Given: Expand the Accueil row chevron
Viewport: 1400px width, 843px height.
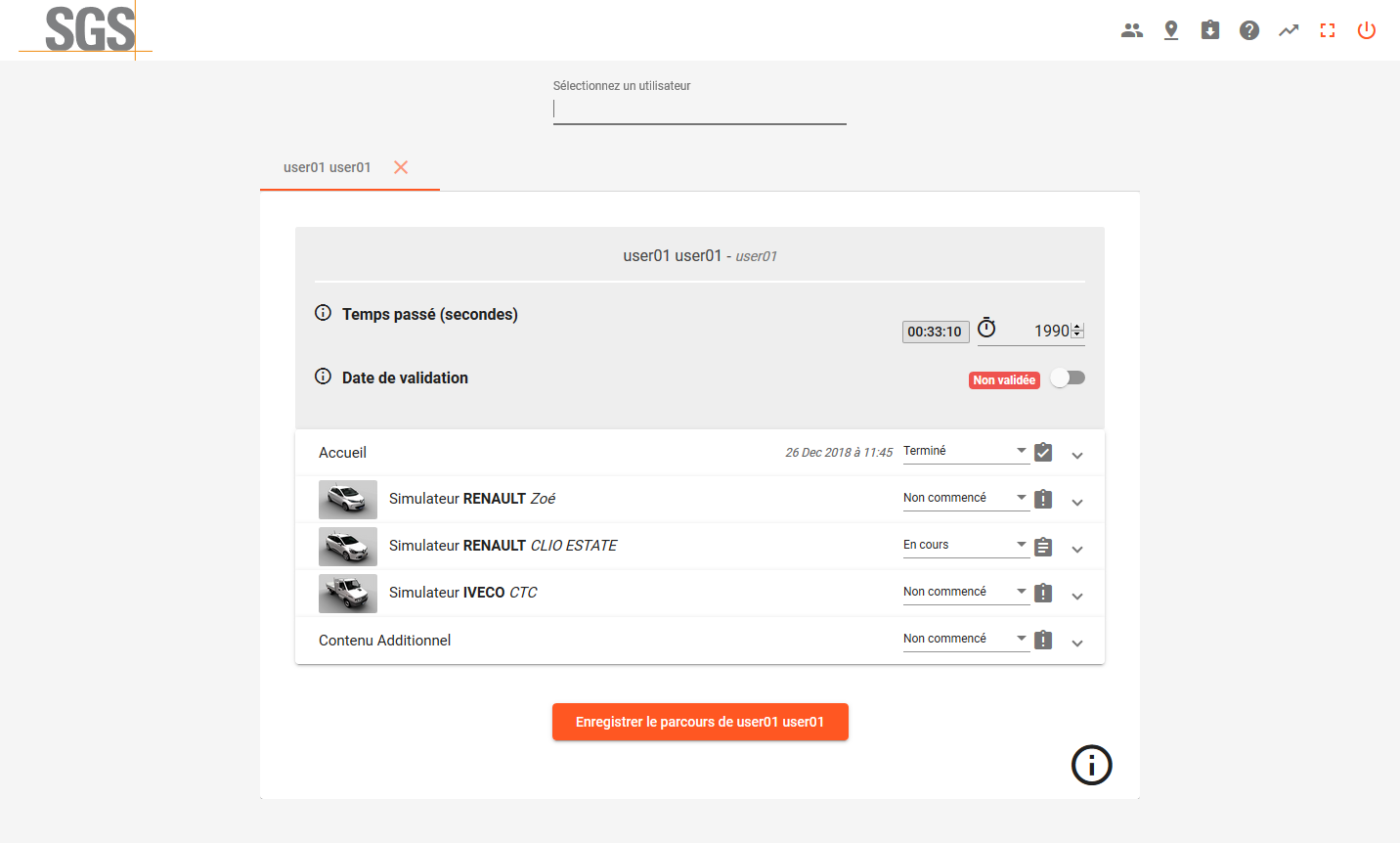Looking at the screenshot, I should coord(1077,455).
